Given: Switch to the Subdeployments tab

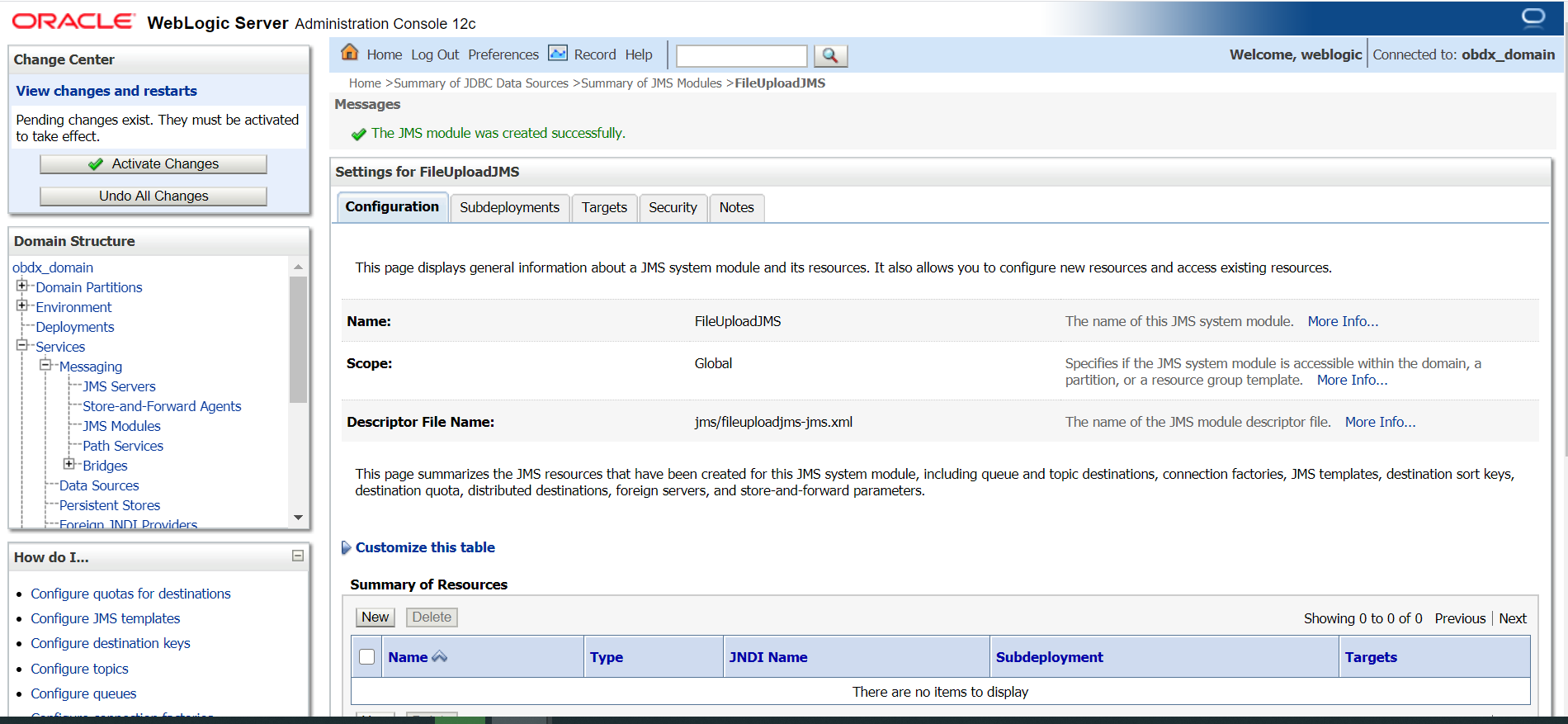Looking at the screenshot, I should [x=509, y=207].
